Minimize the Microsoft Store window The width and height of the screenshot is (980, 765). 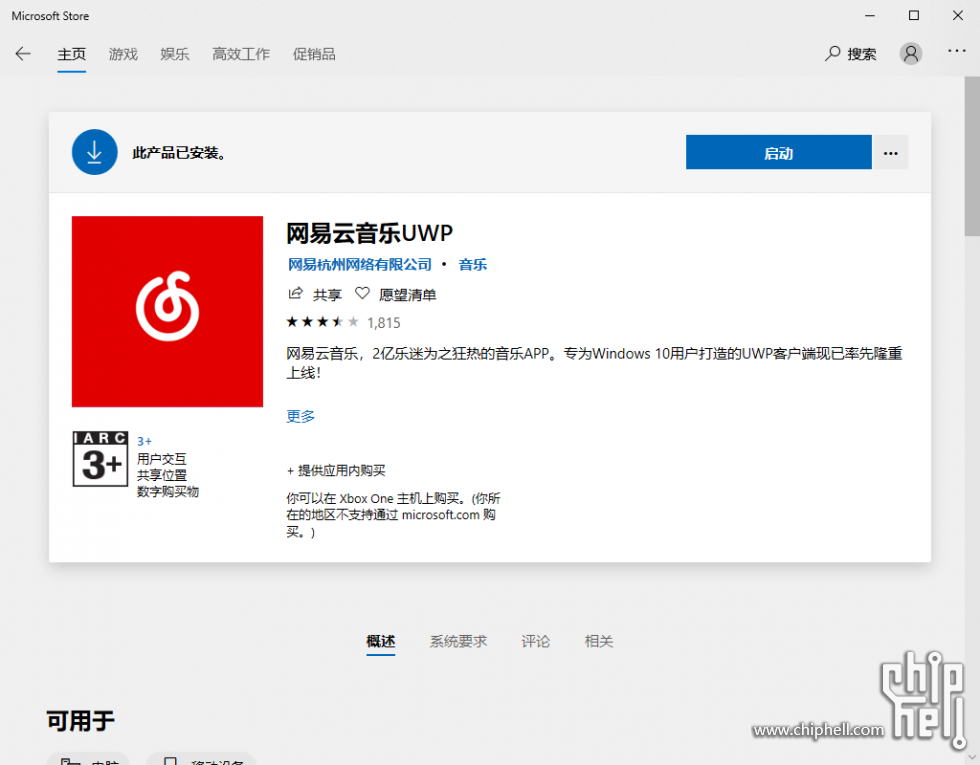pos(870,16)
